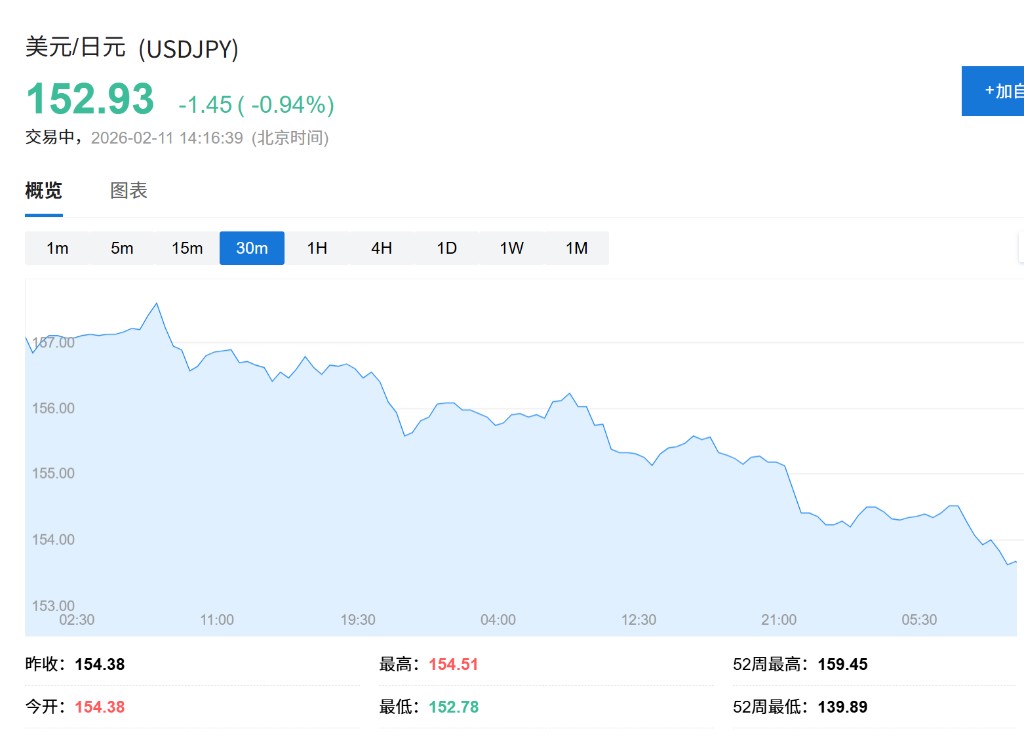
Task: Switch to the 概览 tab
Action: [x=43, y=191]
